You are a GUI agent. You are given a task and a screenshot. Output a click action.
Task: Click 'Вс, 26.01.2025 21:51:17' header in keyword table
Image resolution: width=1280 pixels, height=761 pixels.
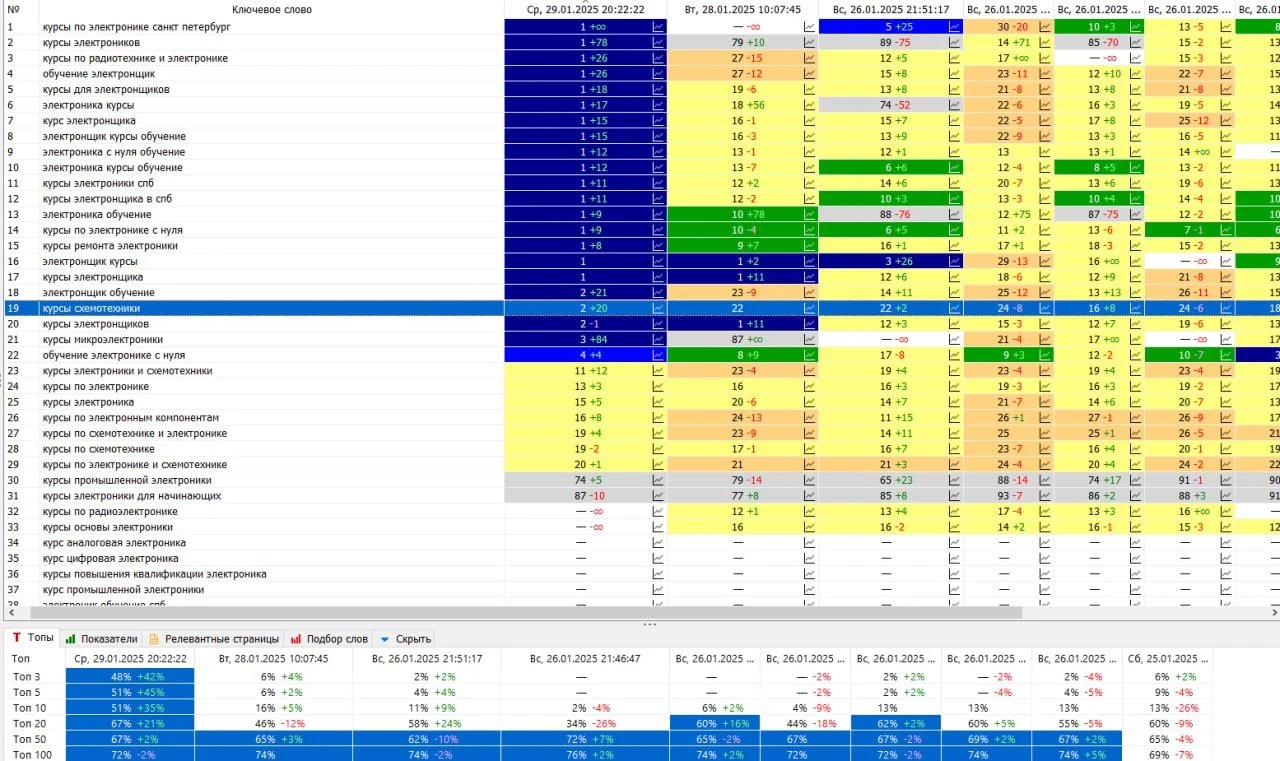click(891, 10)
